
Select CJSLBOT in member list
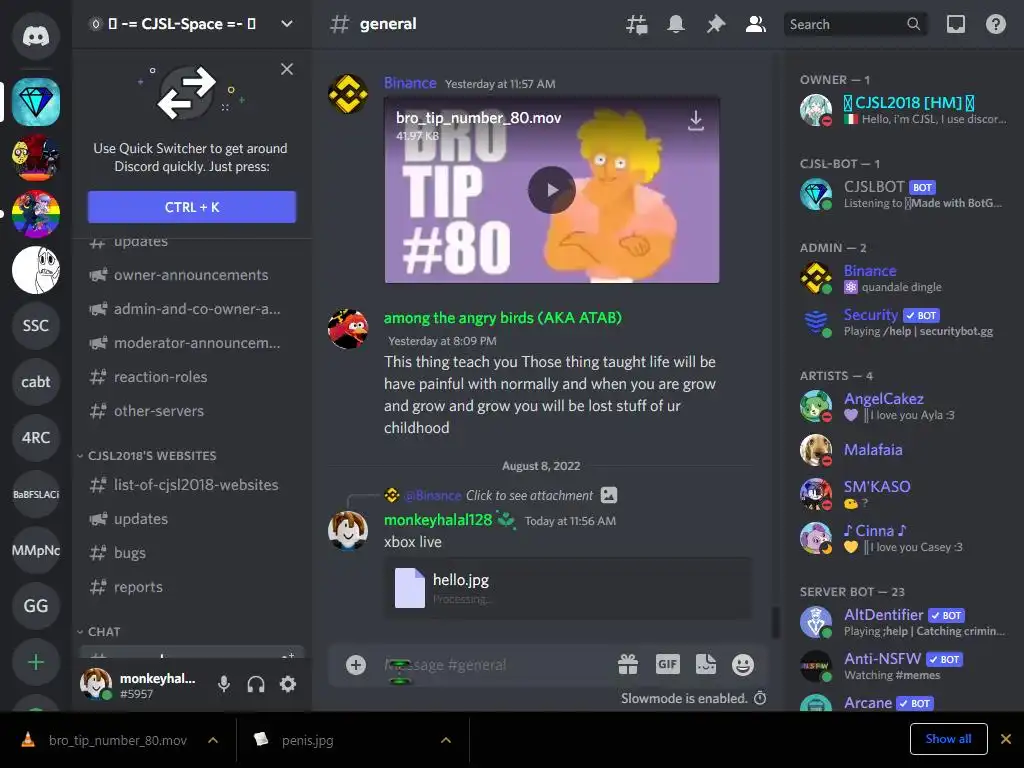pyautogui.click(x=904, y=194)
